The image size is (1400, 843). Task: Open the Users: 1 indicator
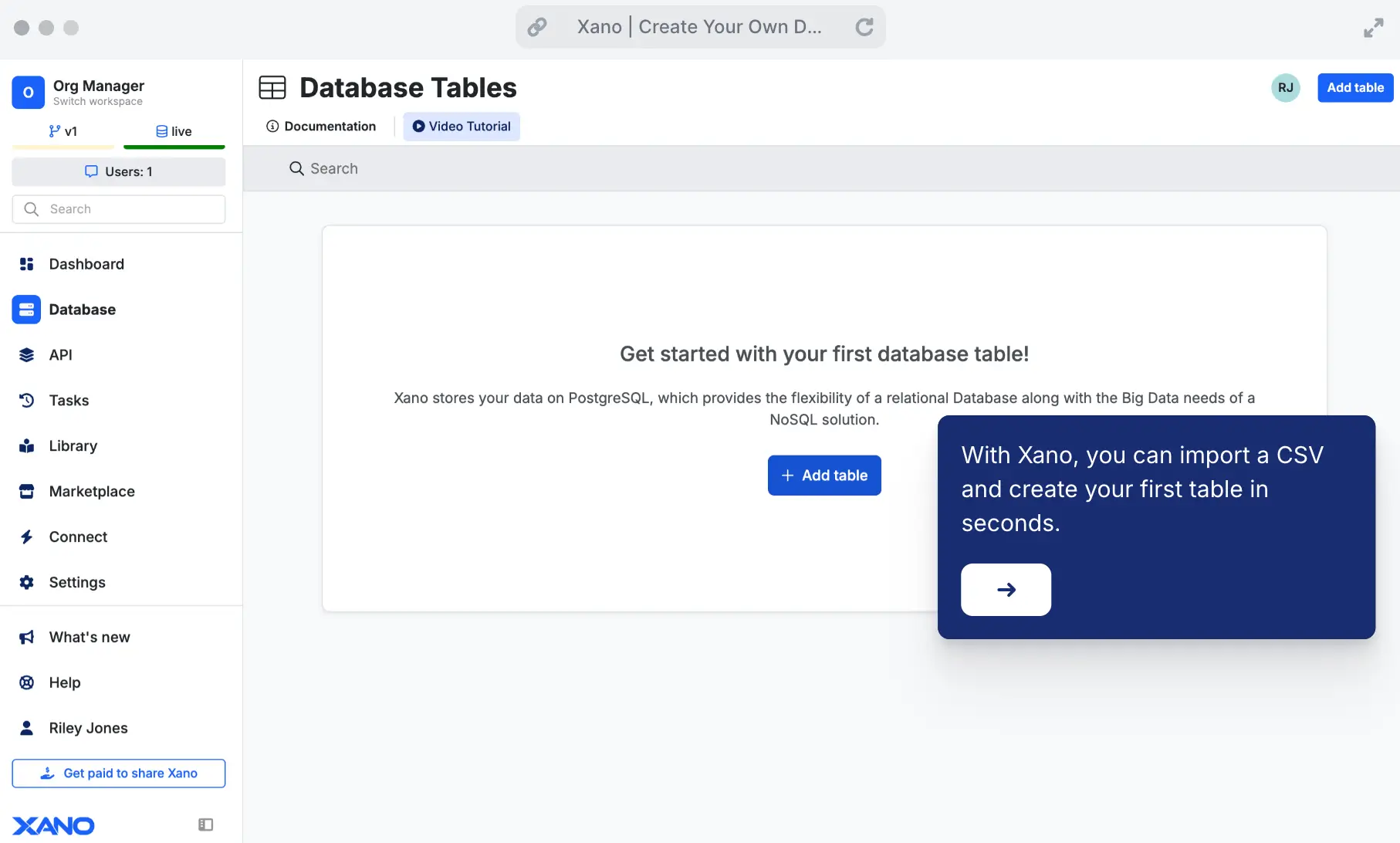click(x=119, y=171)
